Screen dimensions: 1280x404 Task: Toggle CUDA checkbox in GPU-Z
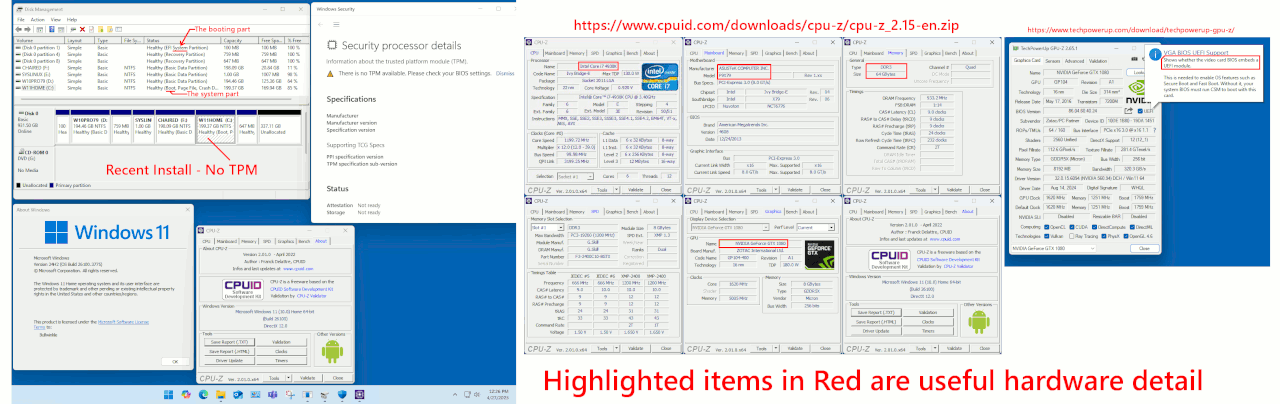tap(1072, 227)
